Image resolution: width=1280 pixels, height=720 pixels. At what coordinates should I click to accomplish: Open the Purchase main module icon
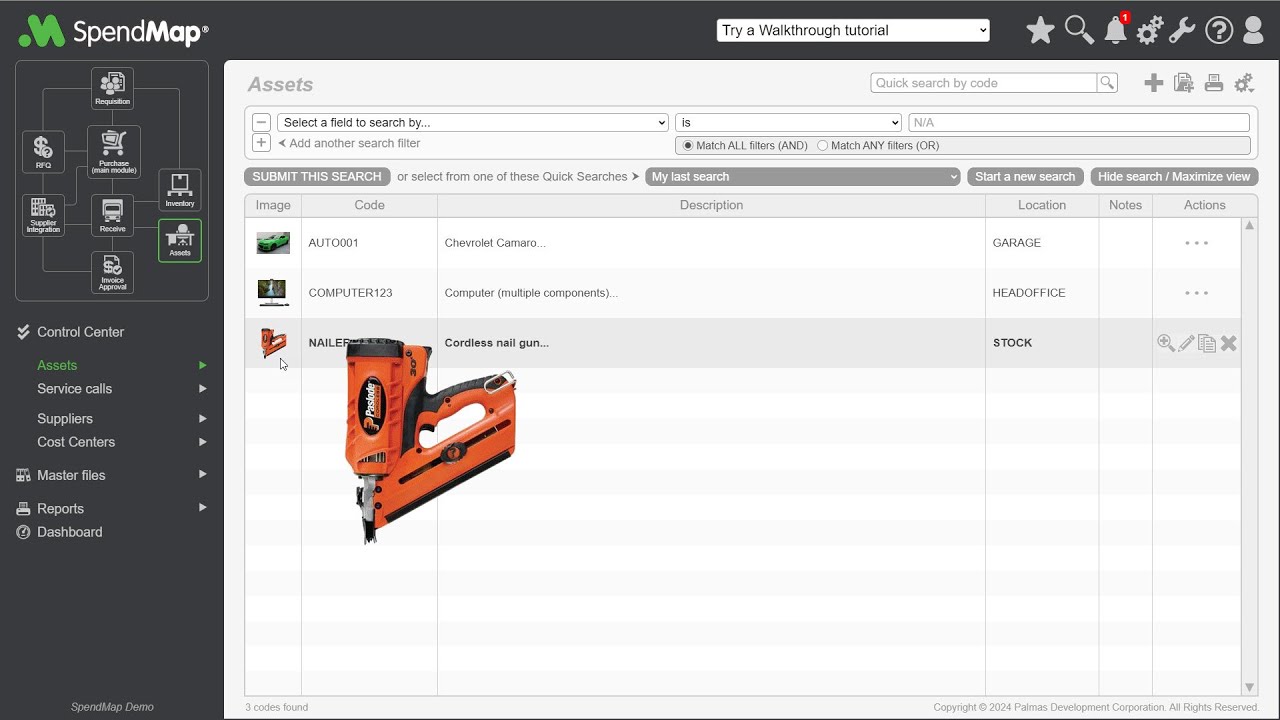[114, 152]
